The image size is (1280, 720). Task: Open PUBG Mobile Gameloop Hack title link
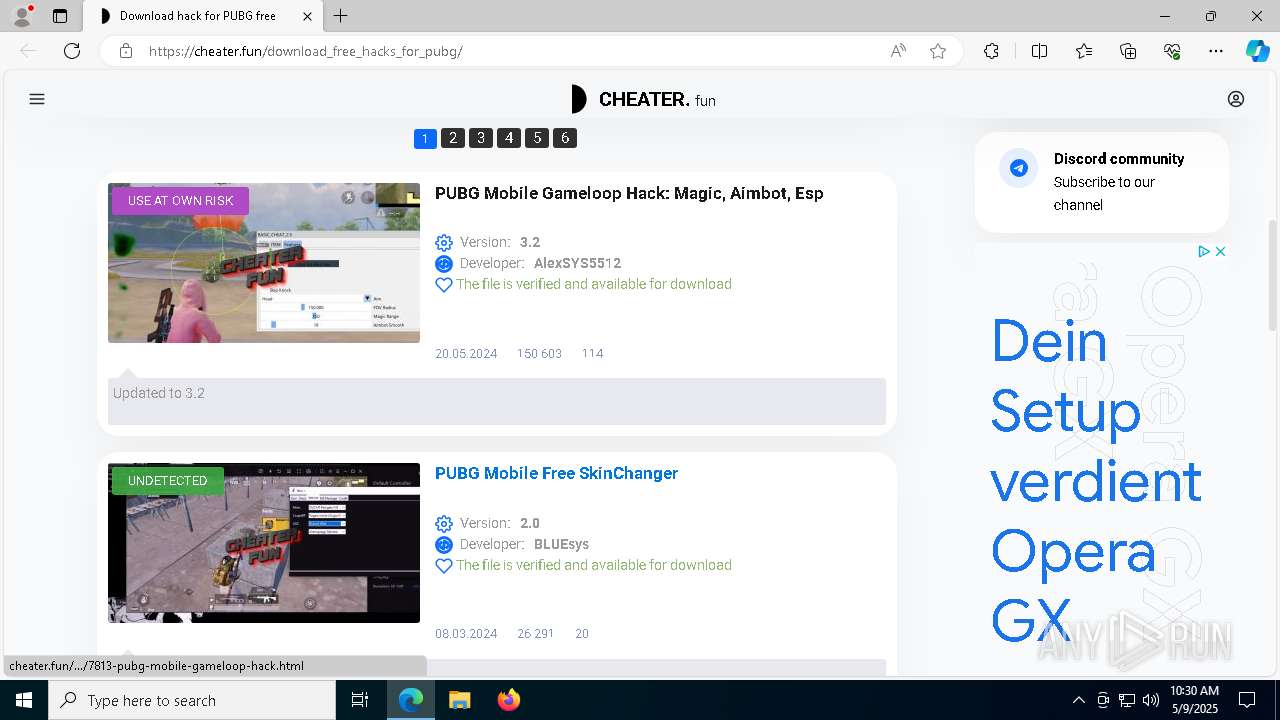click(629, 193)
